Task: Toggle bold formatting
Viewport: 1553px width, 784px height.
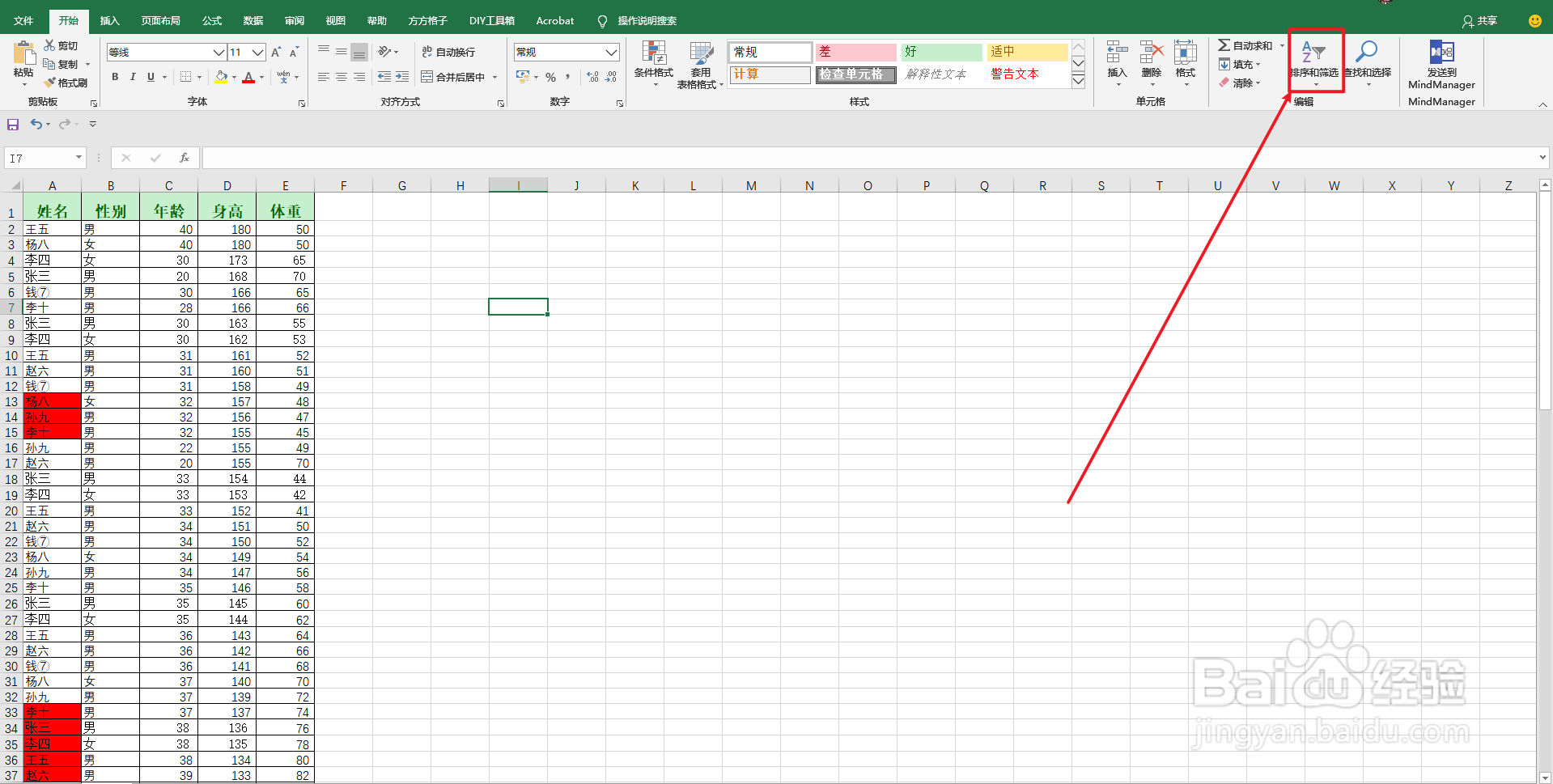Action: (115, 77)
